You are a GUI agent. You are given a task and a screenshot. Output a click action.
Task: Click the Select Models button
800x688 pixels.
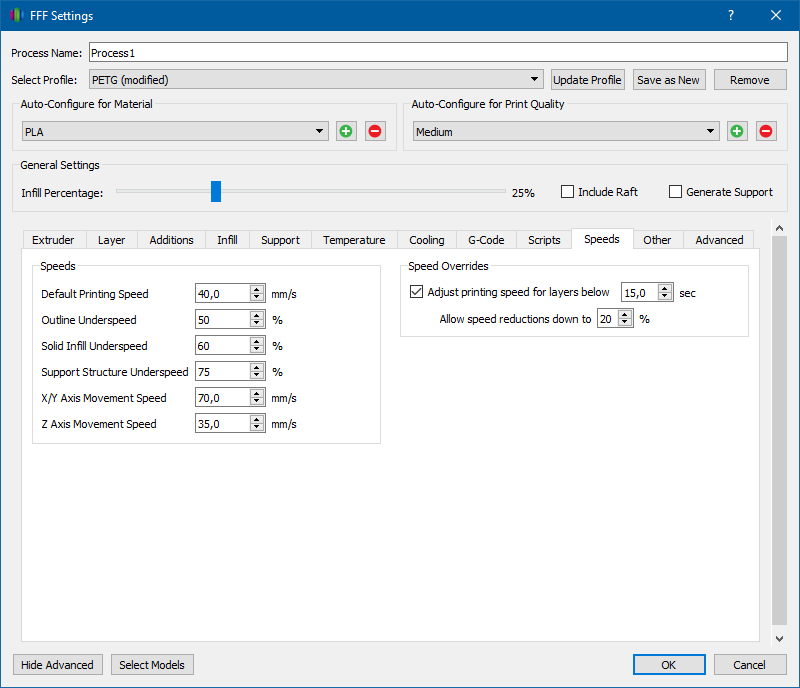152,665
